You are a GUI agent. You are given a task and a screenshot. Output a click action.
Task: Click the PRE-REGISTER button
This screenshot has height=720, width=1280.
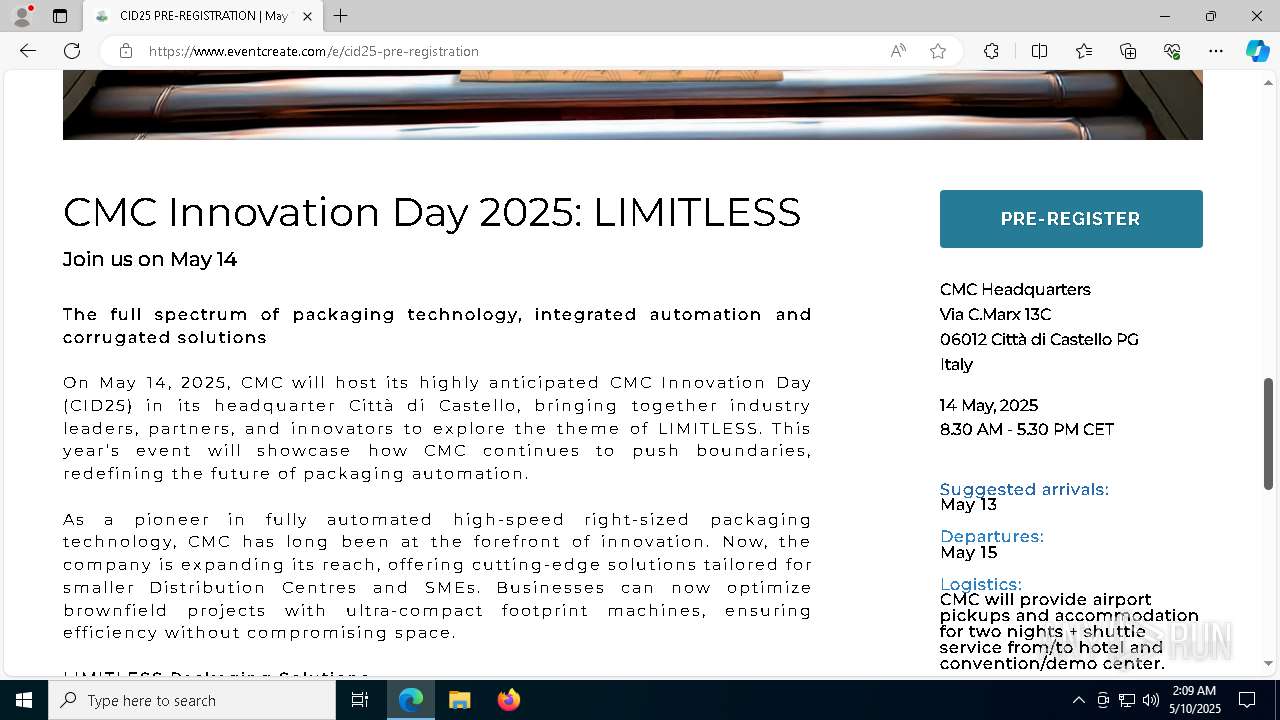1071,219
